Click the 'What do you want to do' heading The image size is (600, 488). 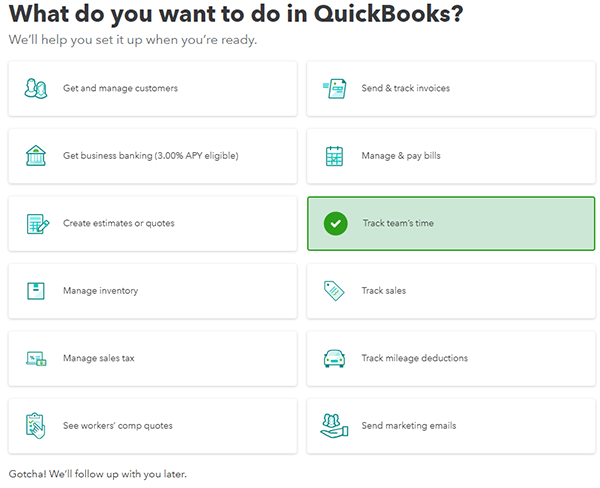pos(236,14)
